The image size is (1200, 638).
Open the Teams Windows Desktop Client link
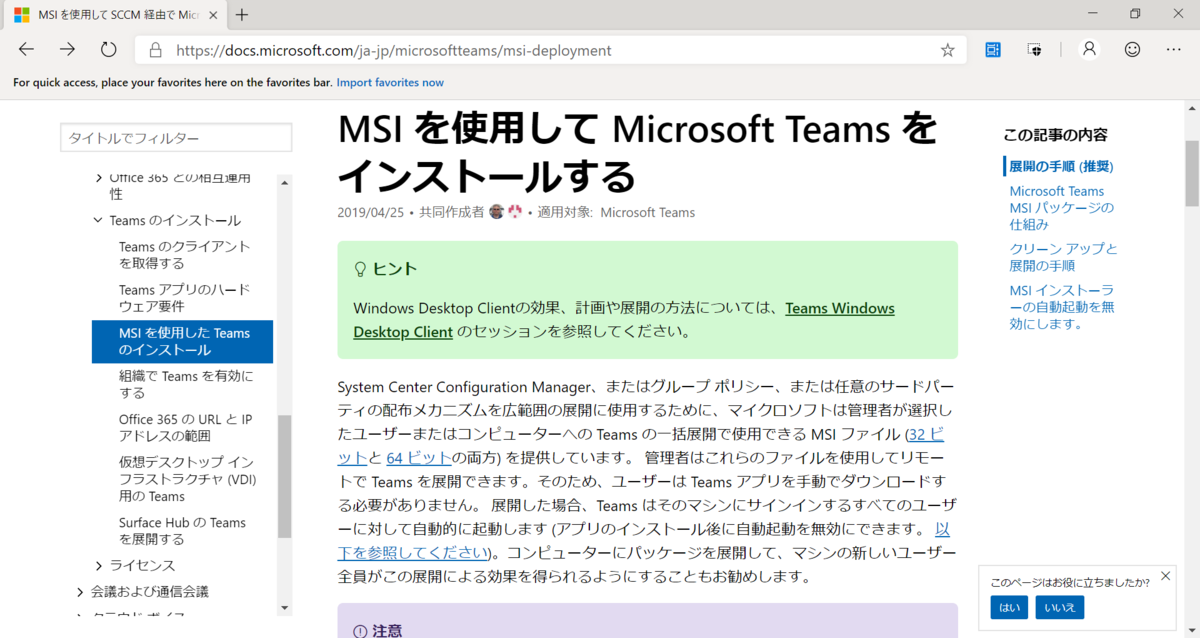click(x=840, y=308)
